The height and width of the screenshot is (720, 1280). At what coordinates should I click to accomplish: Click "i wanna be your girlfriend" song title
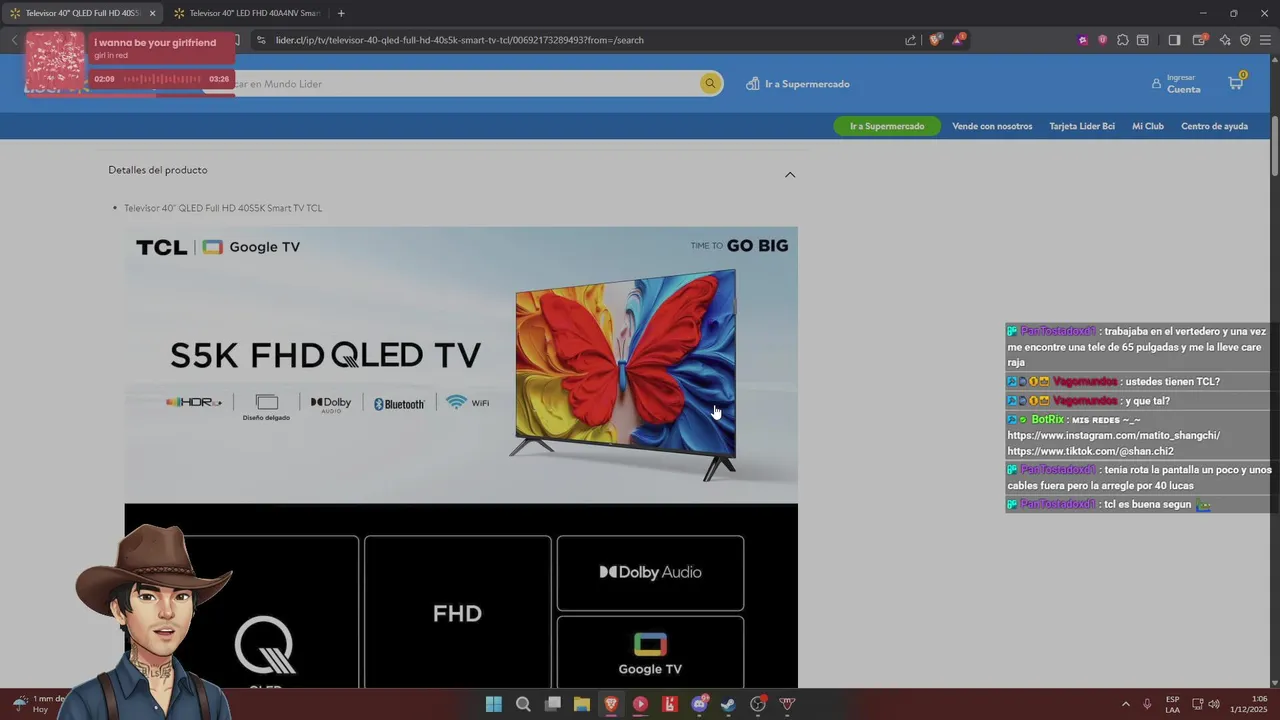coord(155,43)
